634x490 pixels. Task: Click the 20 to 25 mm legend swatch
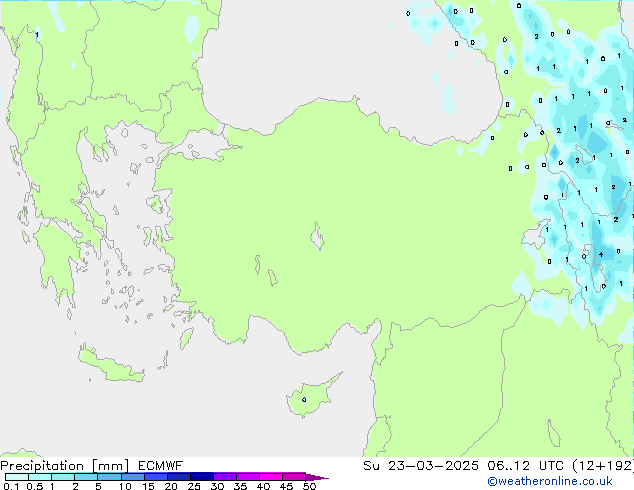pos(178,477)
